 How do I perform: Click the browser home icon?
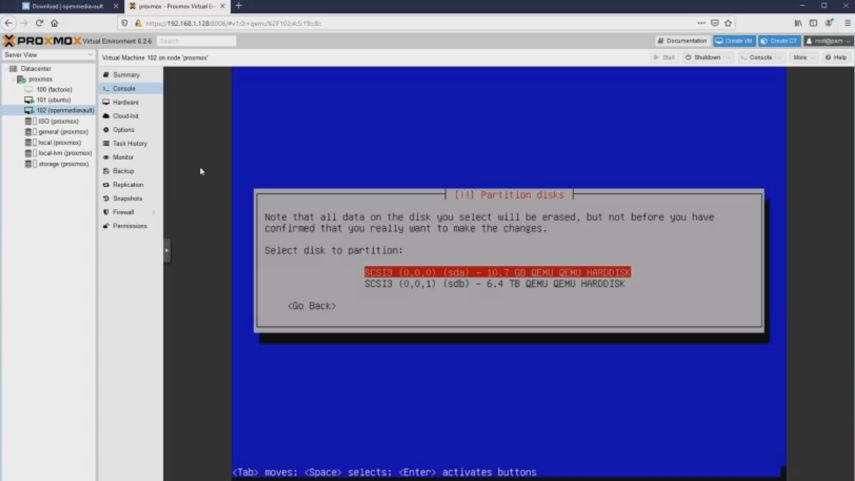pos(54,23)
